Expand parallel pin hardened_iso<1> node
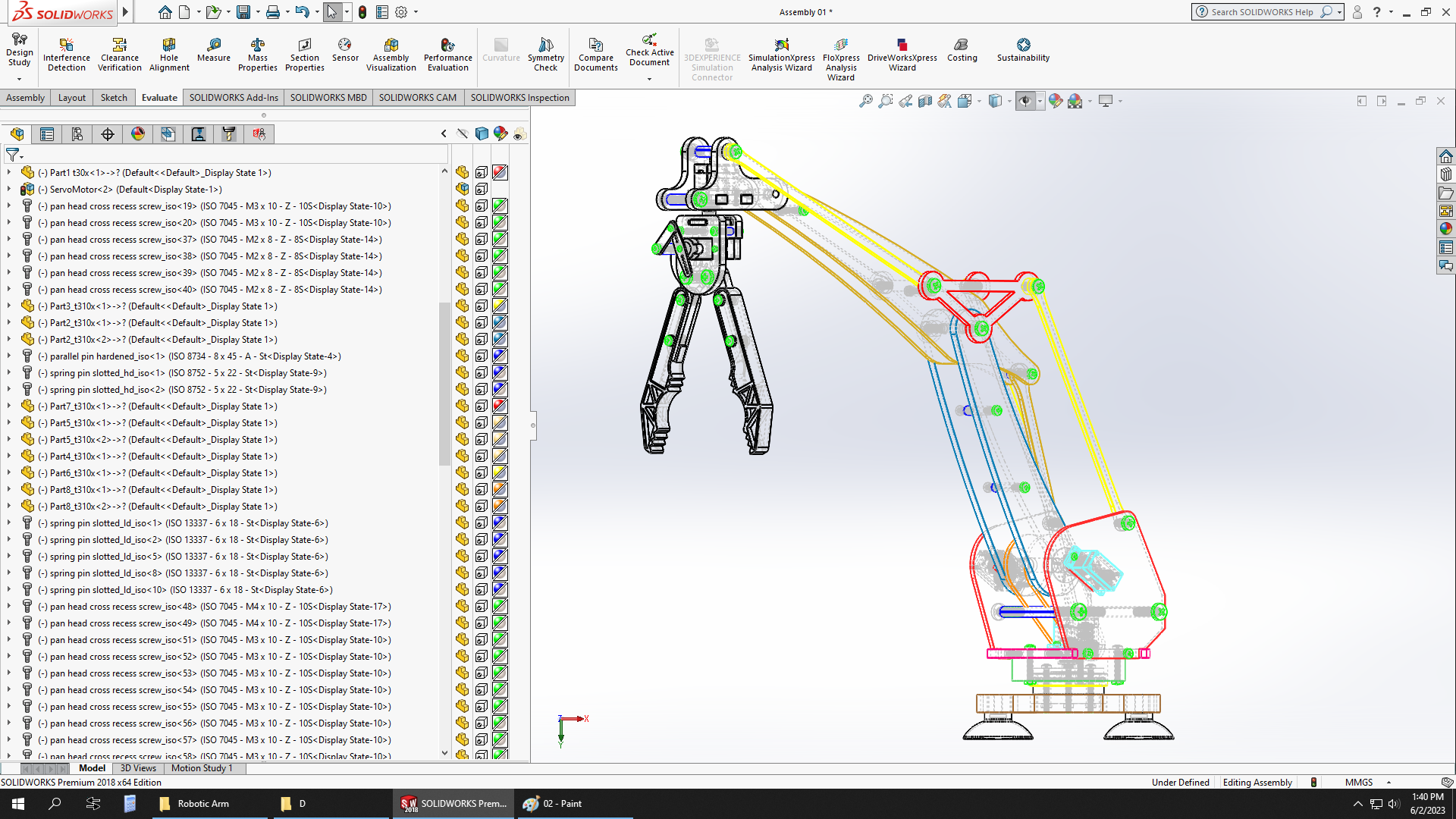Screen dimensions: 1456x819 point(9,356)
